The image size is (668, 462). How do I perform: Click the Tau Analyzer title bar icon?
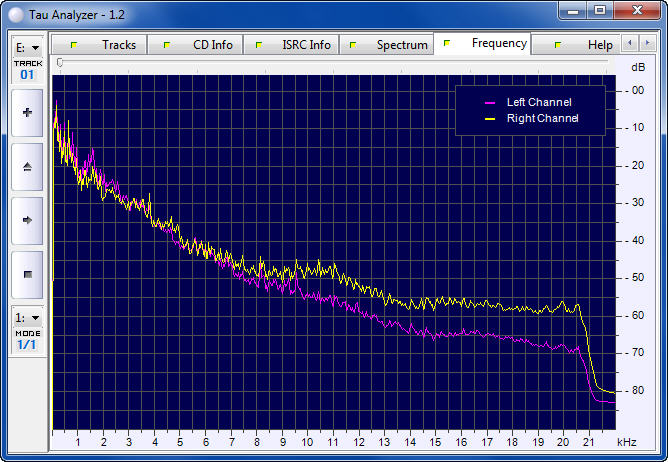click(x=16, y=15)
